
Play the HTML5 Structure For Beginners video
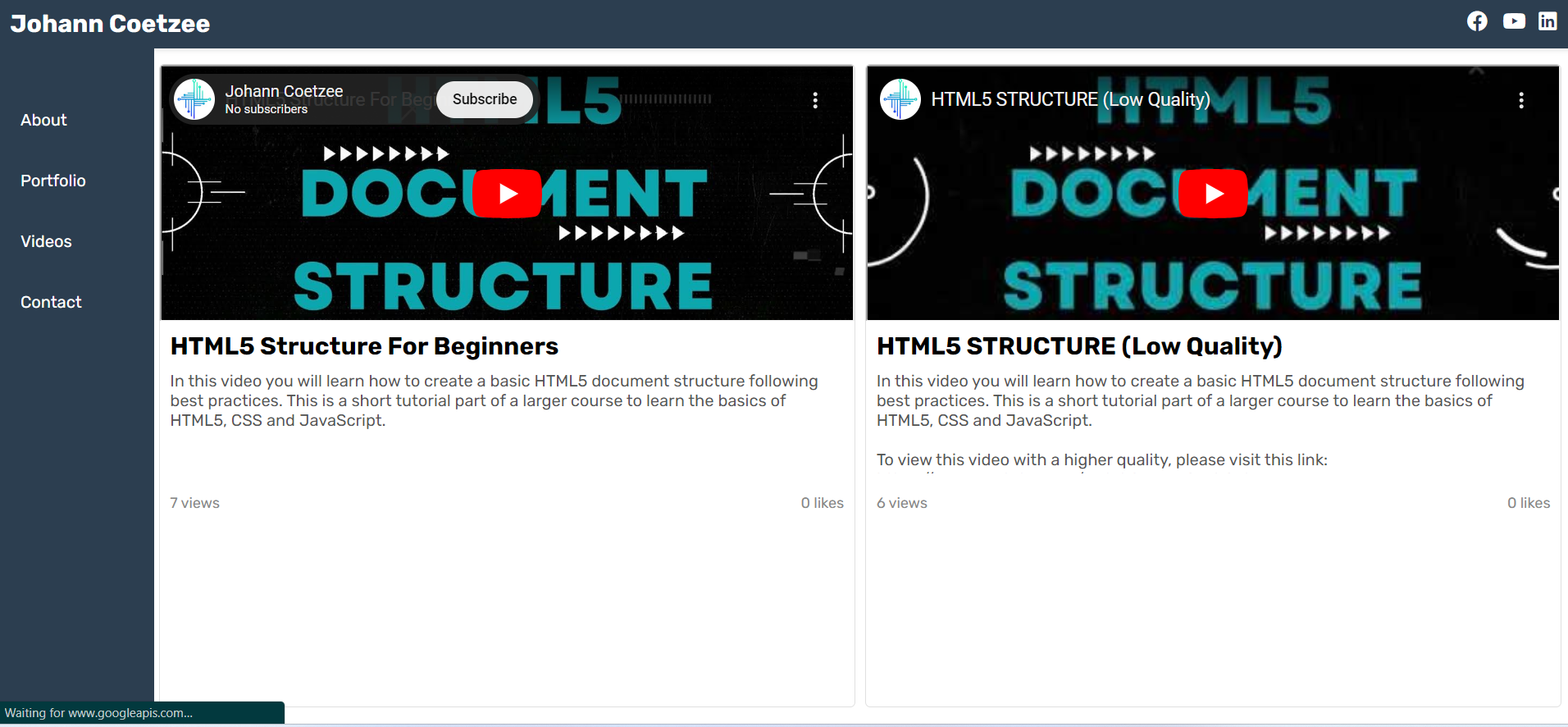pyautogui.click(x=507, y=194)
